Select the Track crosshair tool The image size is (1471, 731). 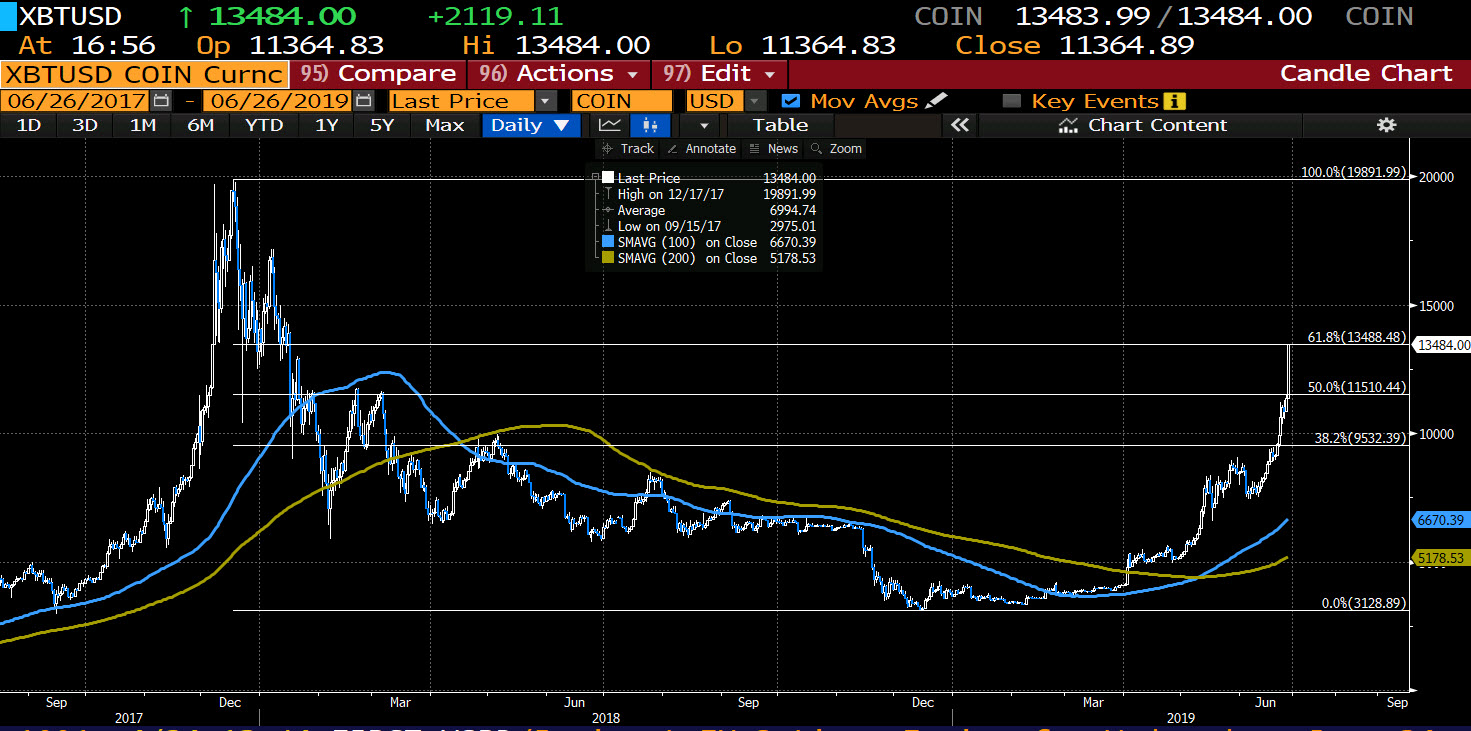[x=627, y=148]
